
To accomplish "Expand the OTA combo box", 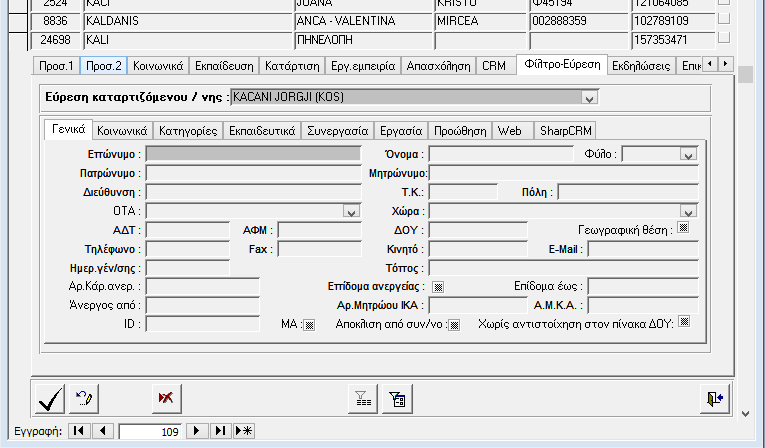I will [350, 211].
